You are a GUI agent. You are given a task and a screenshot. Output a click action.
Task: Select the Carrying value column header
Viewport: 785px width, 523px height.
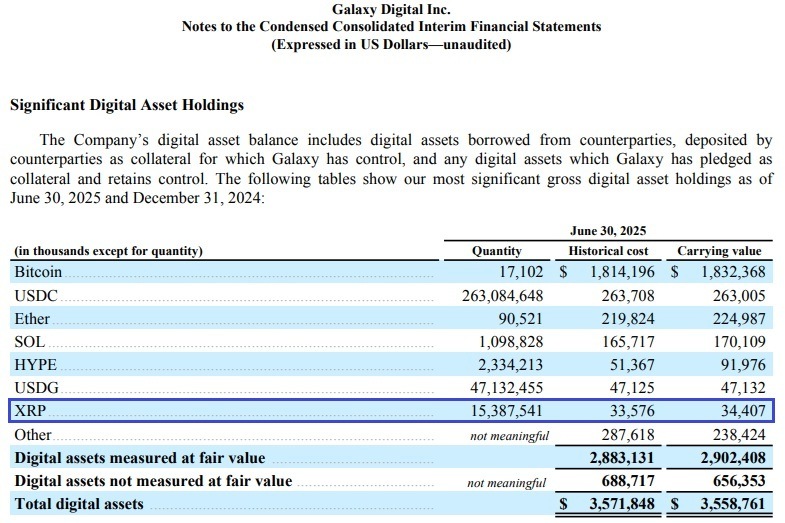click(719, 251)
